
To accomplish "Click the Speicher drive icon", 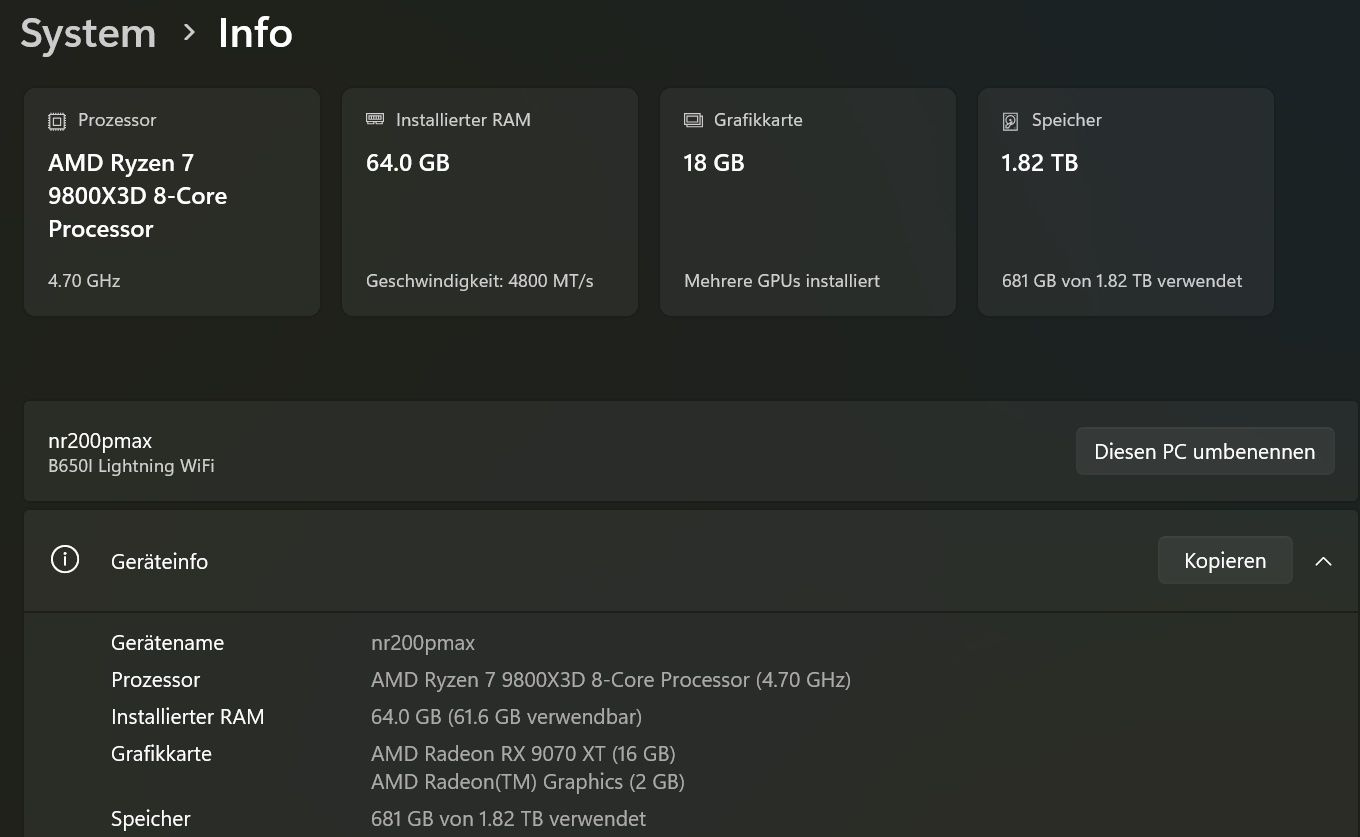I will 1010,121.
